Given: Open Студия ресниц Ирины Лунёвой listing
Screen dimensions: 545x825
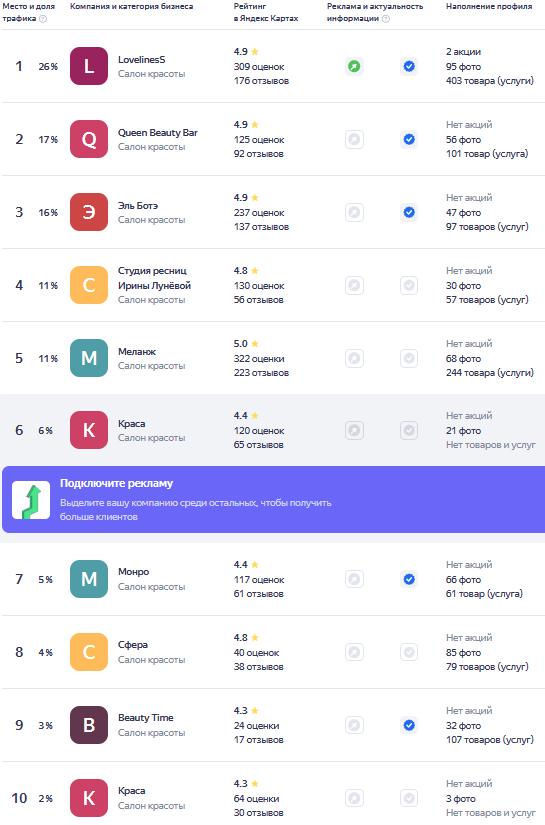Looking at the screenshot, I should coord(154,278).
